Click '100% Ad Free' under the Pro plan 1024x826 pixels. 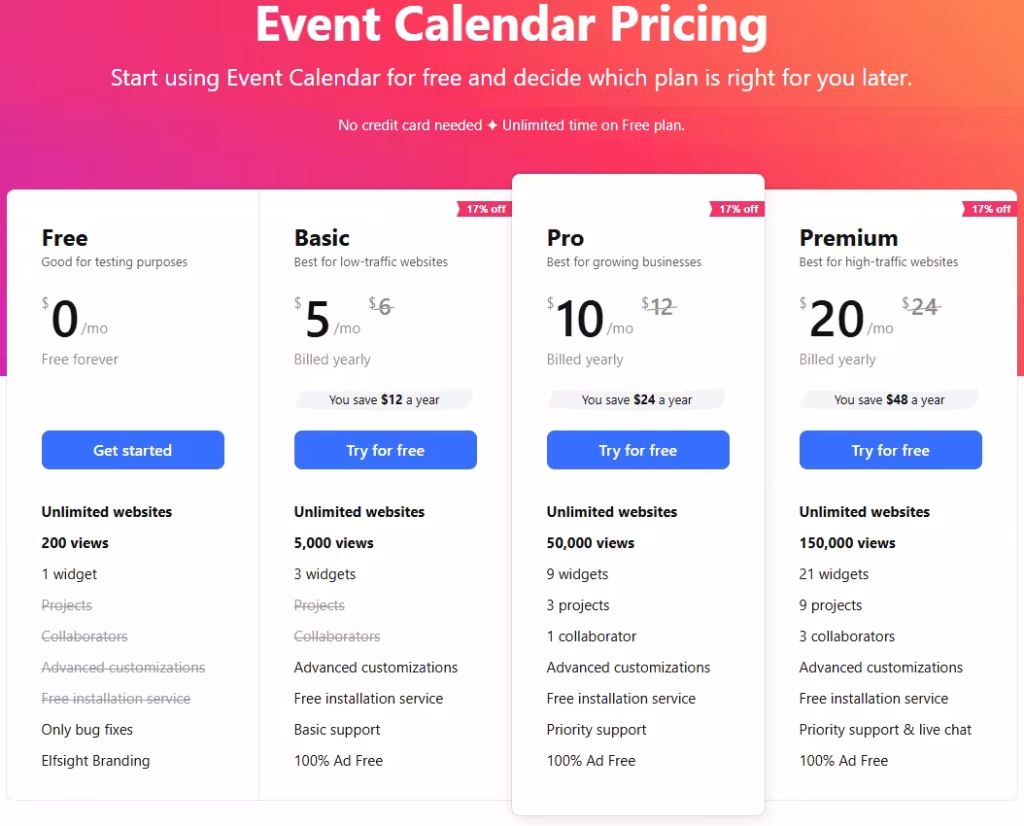[x=591, y=760]
